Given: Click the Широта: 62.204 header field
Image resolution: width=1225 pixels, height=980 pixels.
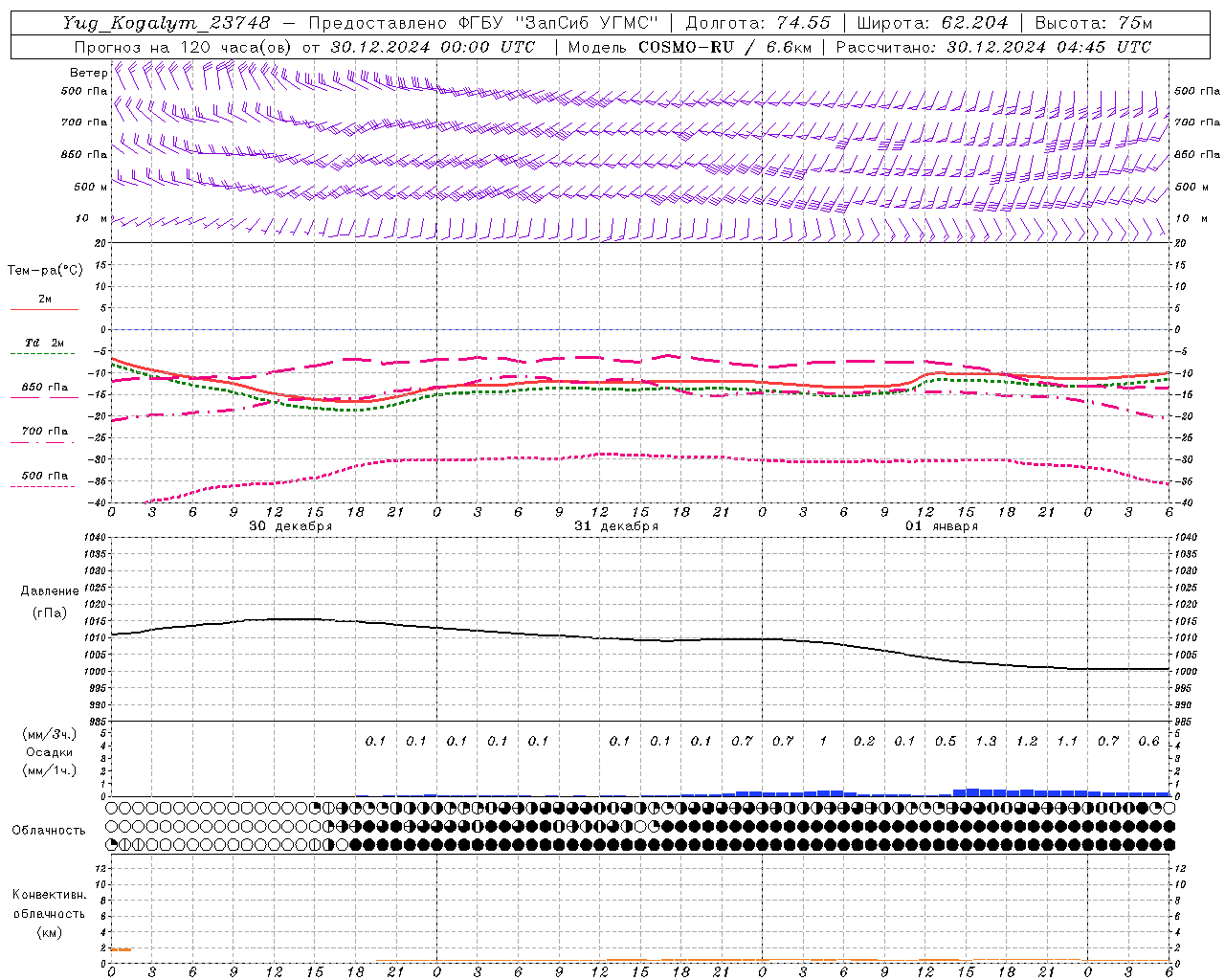Looking at the screenshot, I should tap(932, 22).
